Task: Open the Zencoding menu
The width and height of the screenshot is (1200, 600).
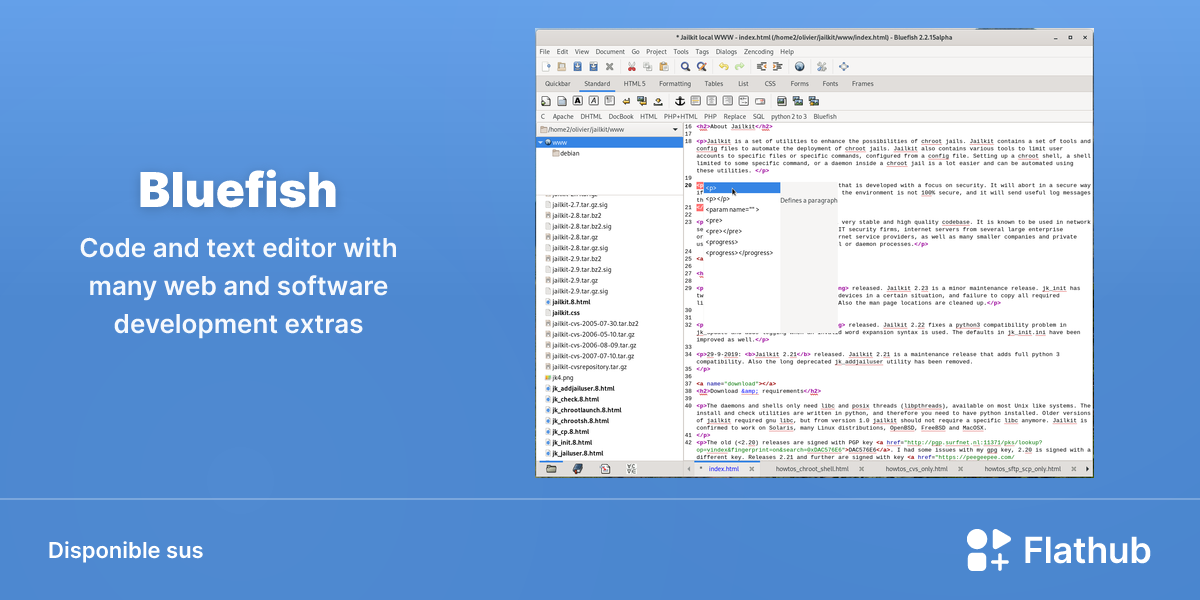Action: [x=759, y=52]
